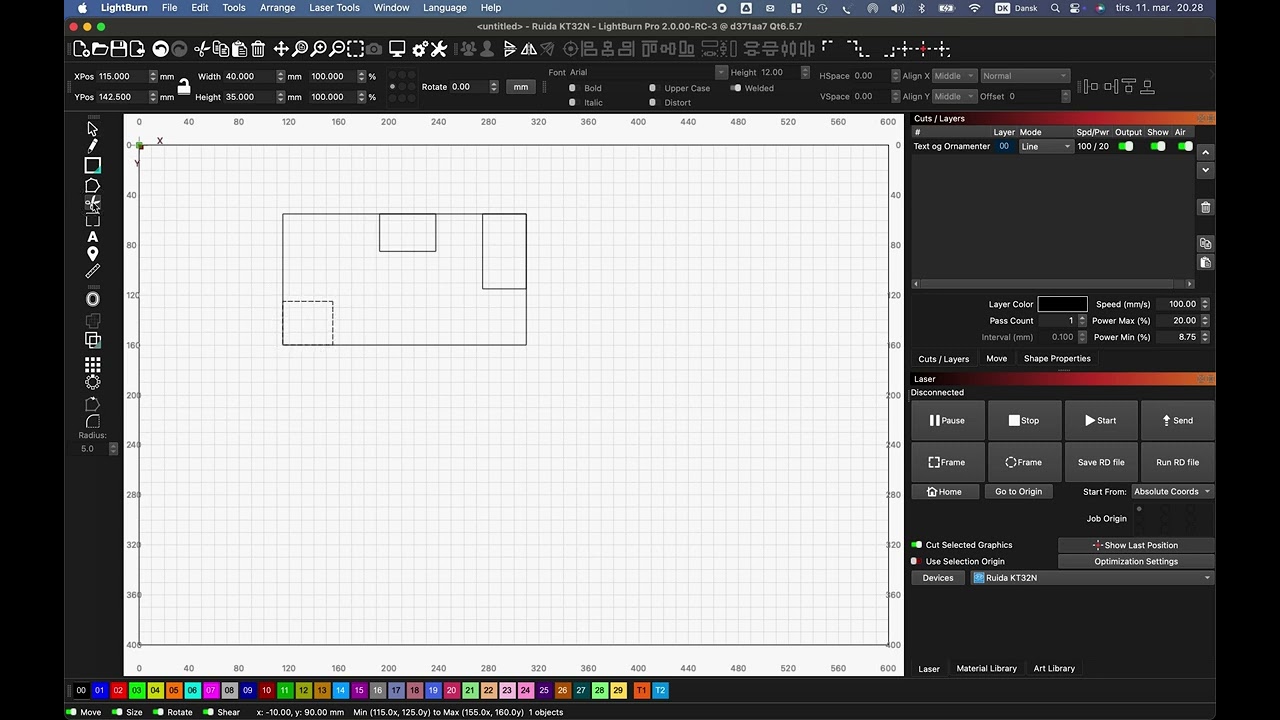Viewport: 1280px width, 720px height.
Task: Enable Use Selection Origin switch
Action: click(x=916, y=561)
